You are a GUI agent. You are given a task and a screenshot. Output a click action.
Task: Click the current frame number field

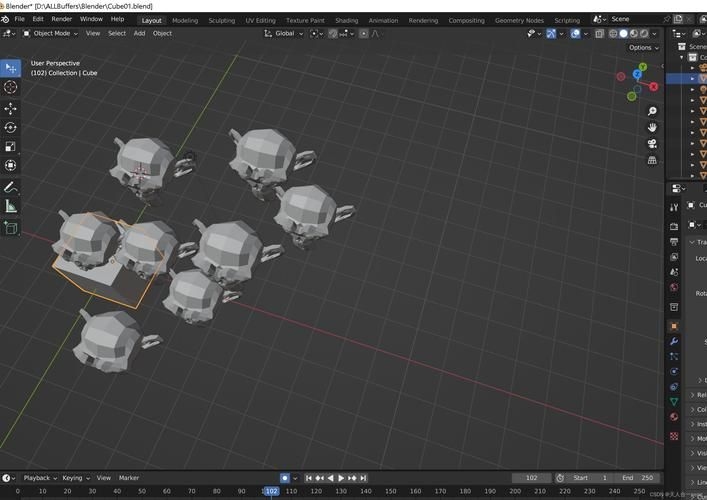click(530, 478)
